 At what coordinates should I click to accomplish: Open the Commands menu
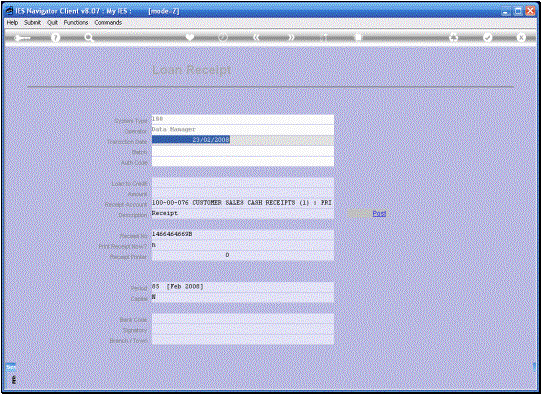click(x=108, y=22)
